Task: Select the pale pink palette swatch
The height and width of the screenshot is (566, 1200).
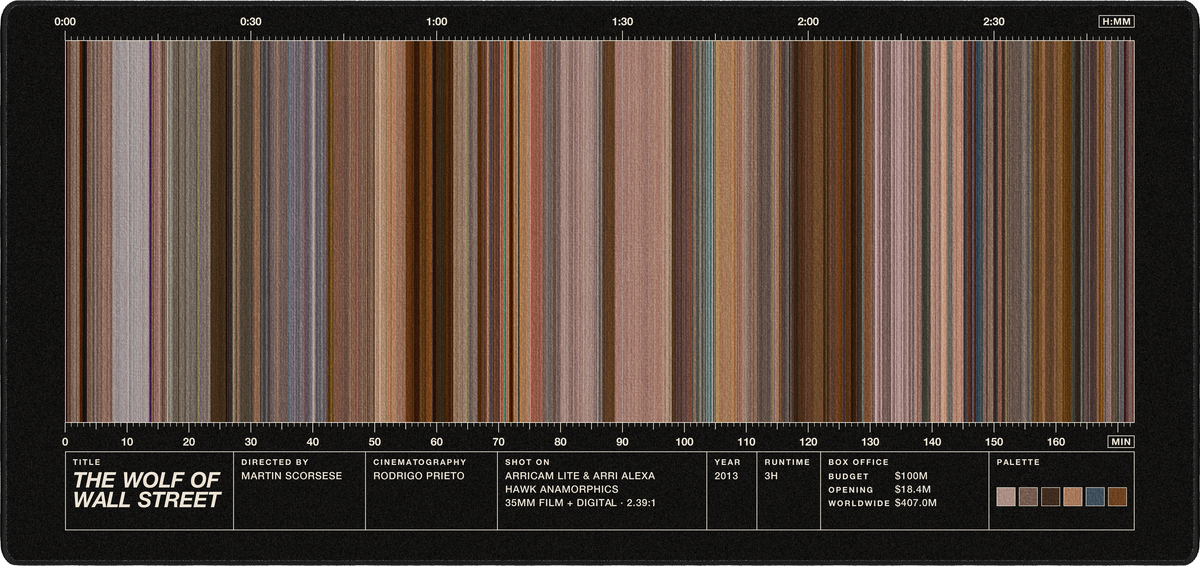Action: (x=1006, y=497)
